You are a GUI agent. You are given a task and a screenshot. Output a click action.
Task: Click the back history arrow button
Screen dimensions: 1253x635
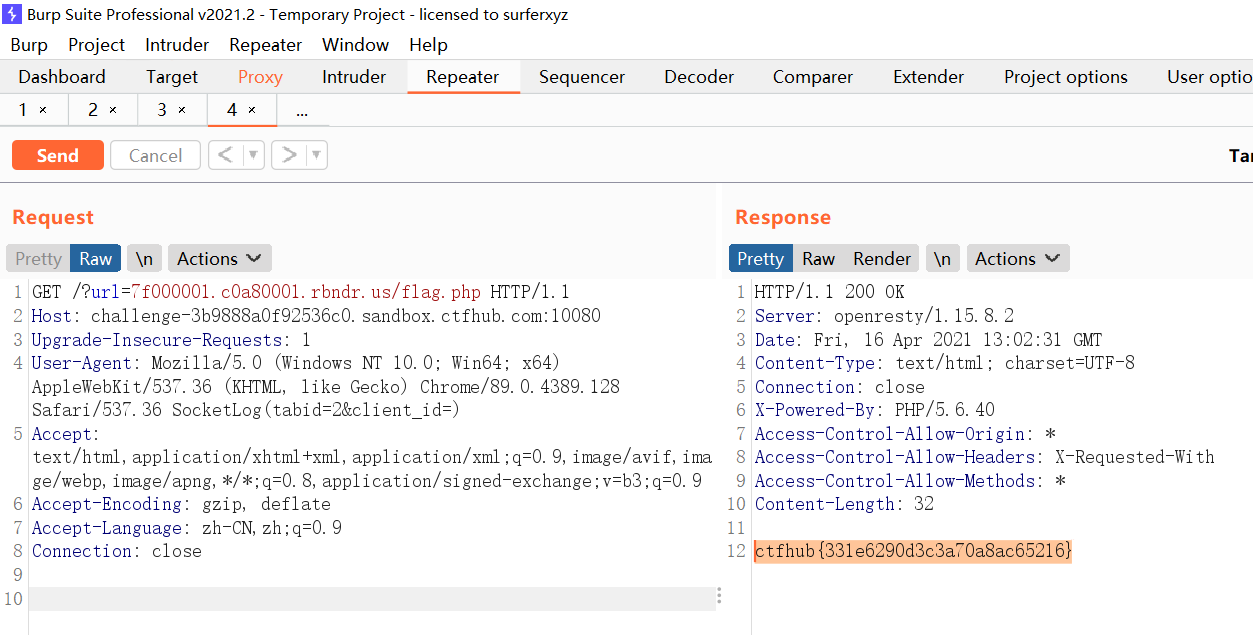pos(226,155)
